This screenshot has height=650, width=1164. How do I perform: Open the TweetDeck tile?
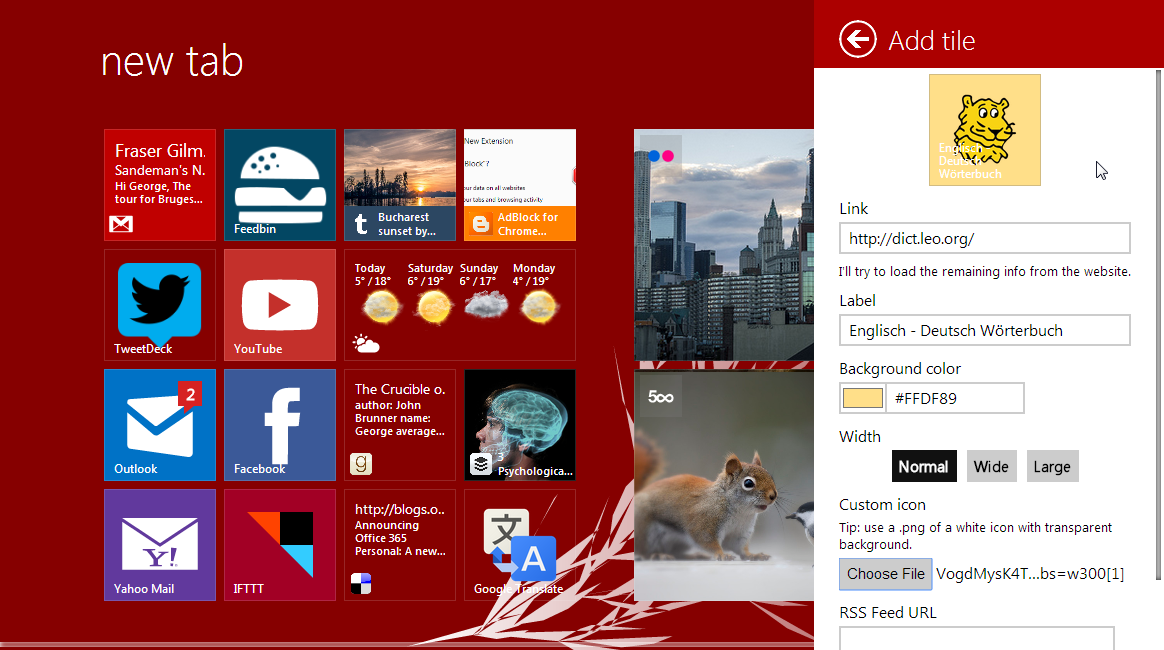160,304
